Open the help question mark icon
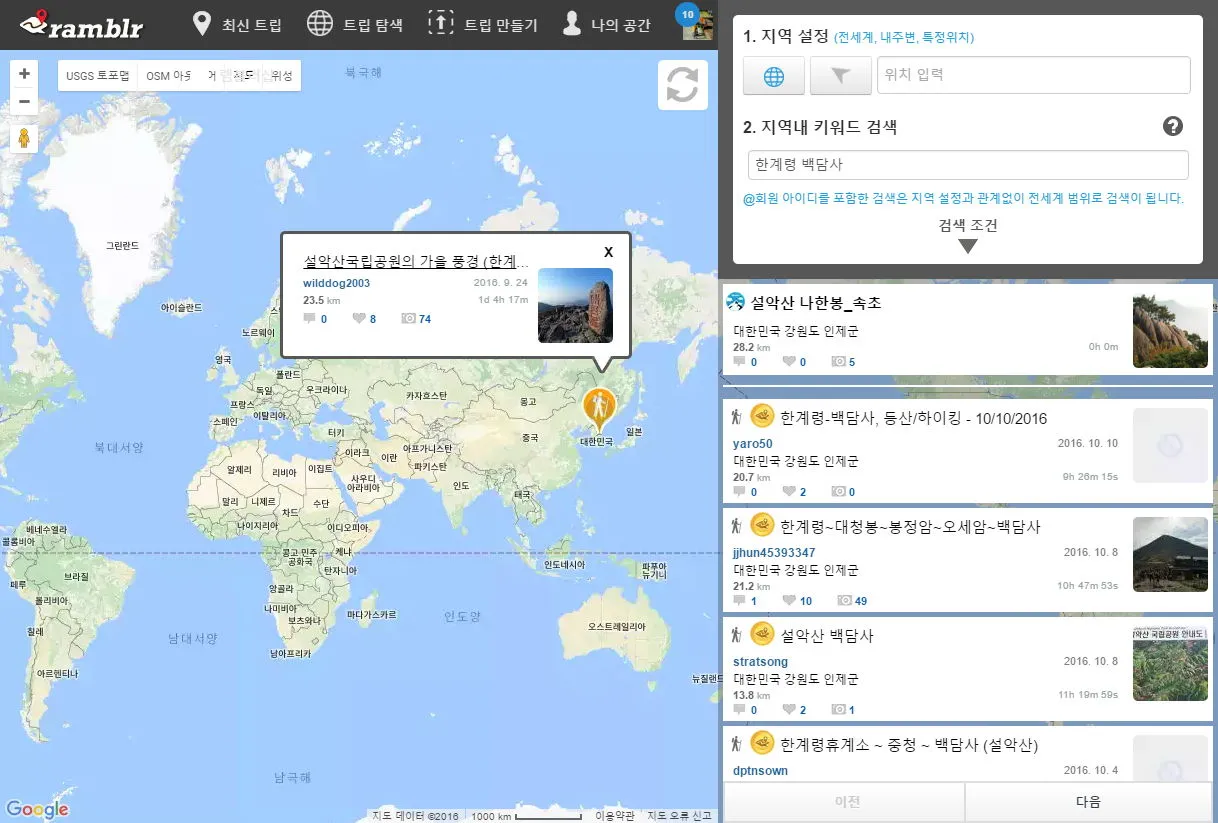Image resolution: width=1218 pixels, height=823 pixels. (1173, 126)
